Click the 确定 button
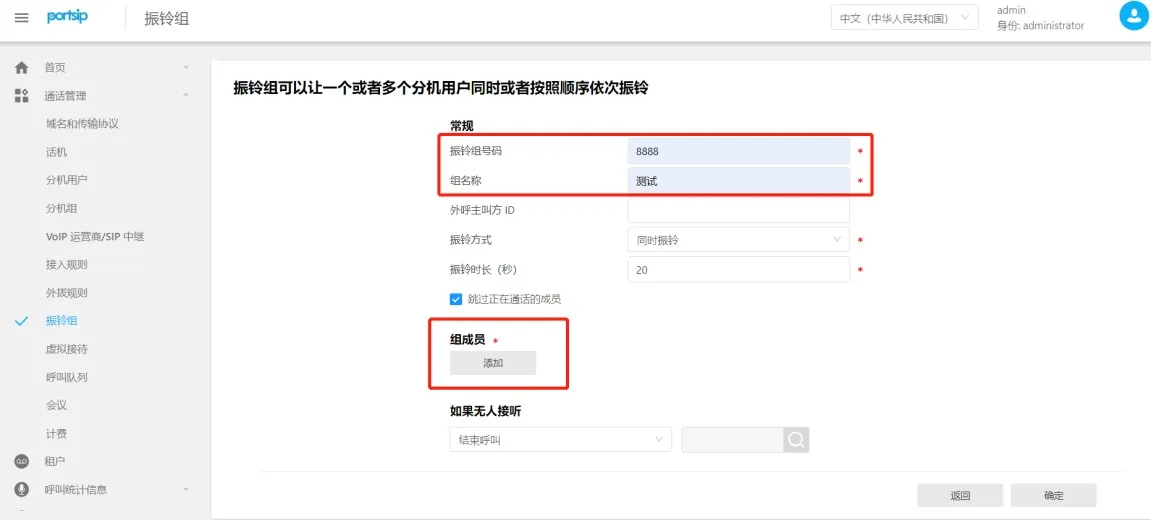Screen dimensions: 1151x520 click(1053, 495)
